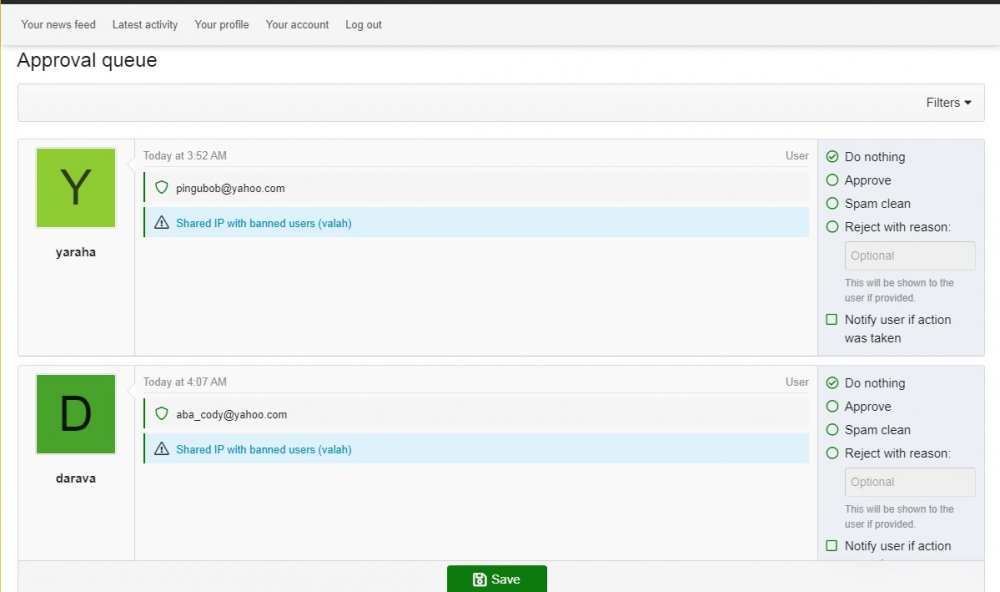The width and height of the screenshot is (1000, 592).
Task: Select Spam clean for user darava
Action: click(x=832, y=430)
